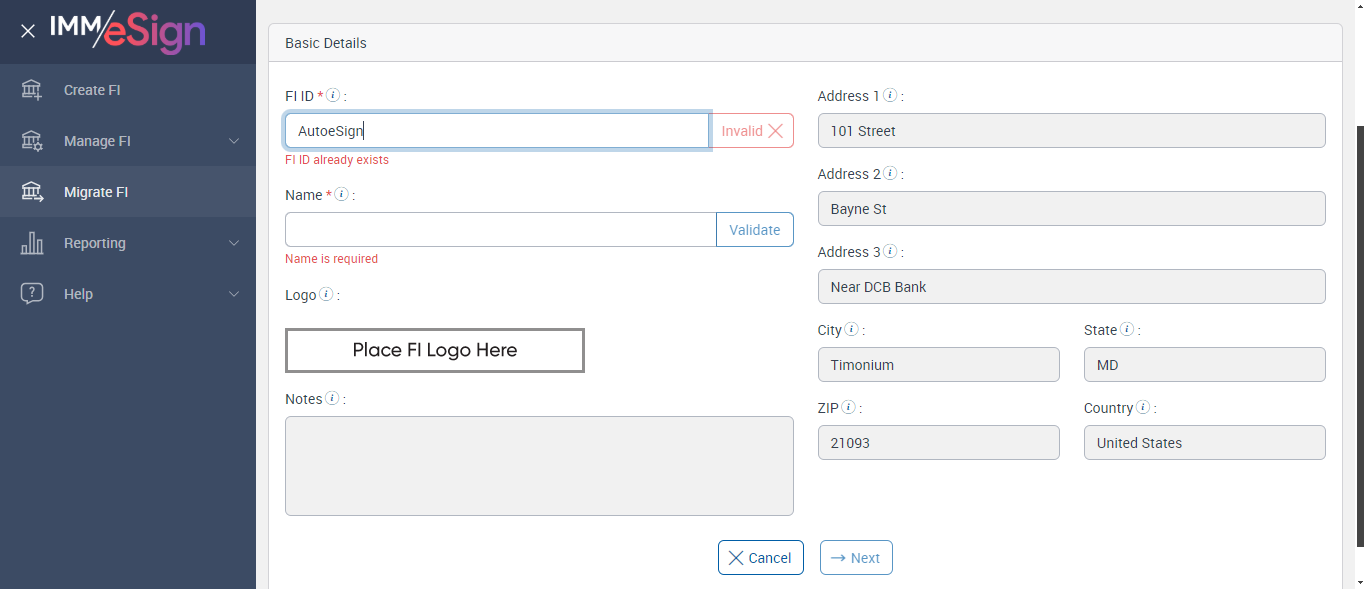Expand the Help menu chevron

[x=234, y=294]
